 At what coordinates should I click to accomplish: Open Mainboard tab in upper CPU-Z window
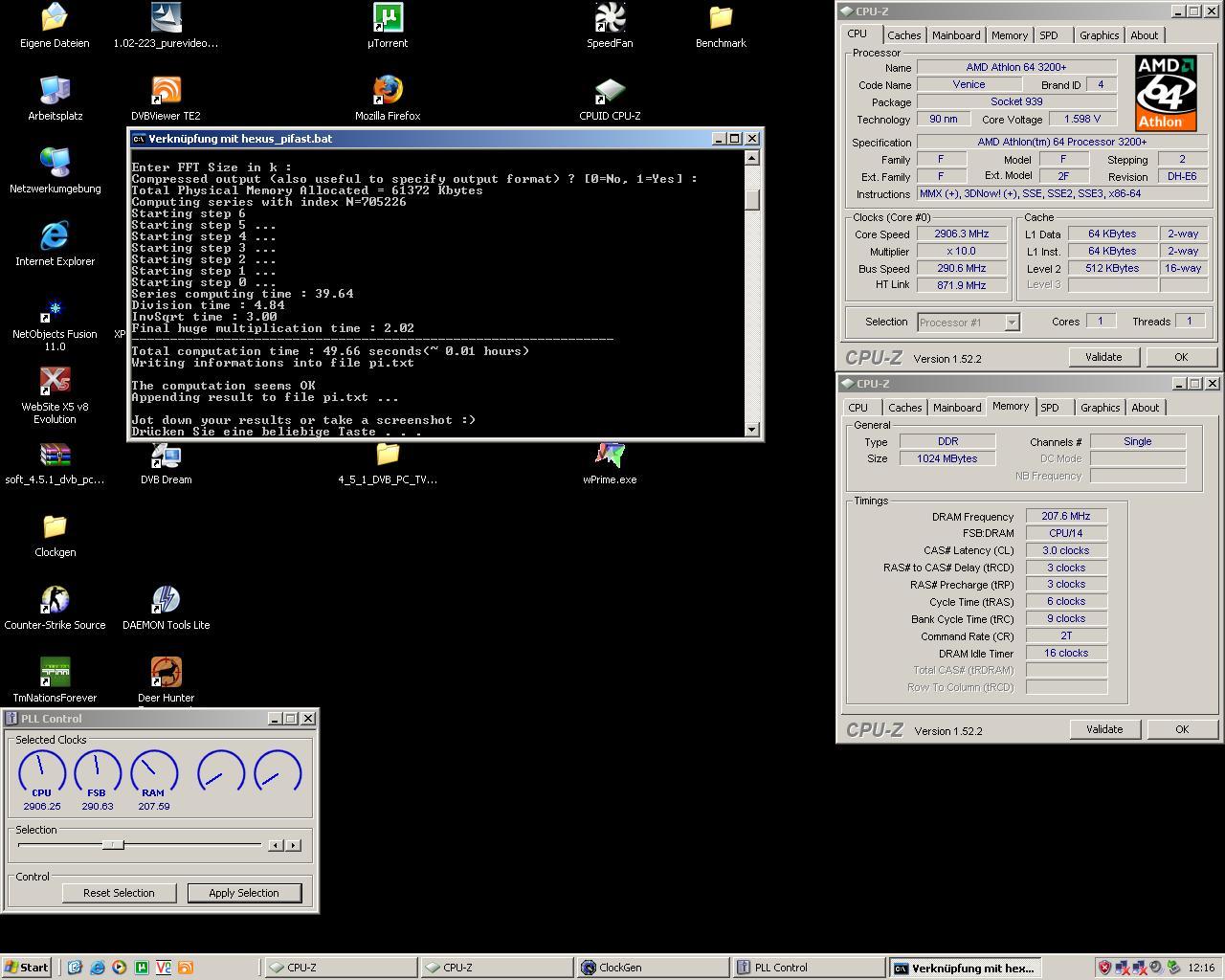(x=956, y=35)
